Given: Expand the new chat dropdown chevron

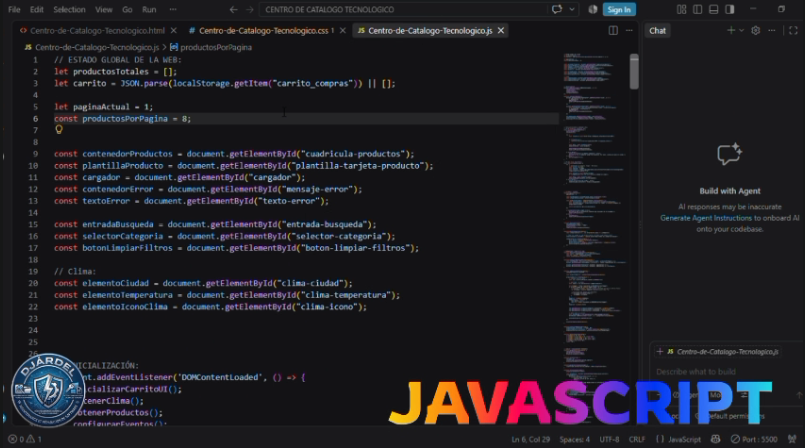Looking at the screenshot, I should (741, 31).
